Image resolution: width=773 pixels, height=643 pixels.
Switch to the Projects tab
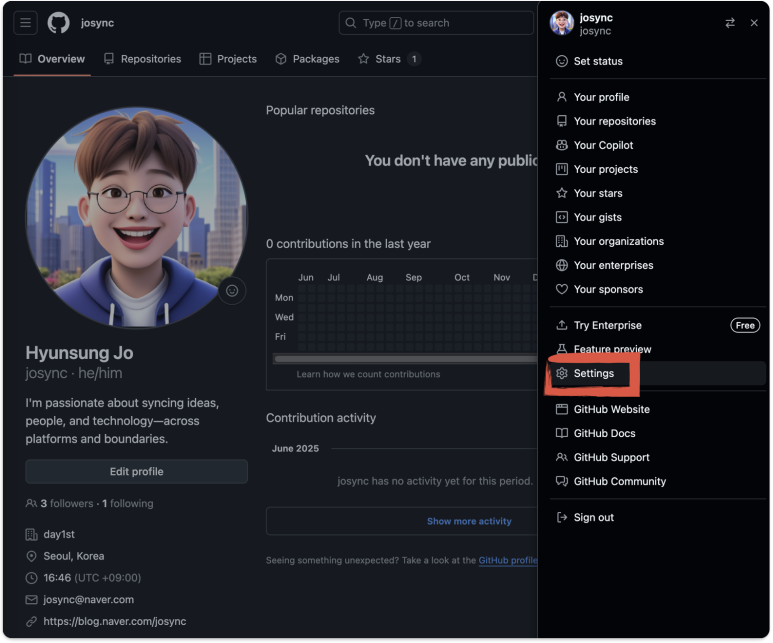[228, 59]
